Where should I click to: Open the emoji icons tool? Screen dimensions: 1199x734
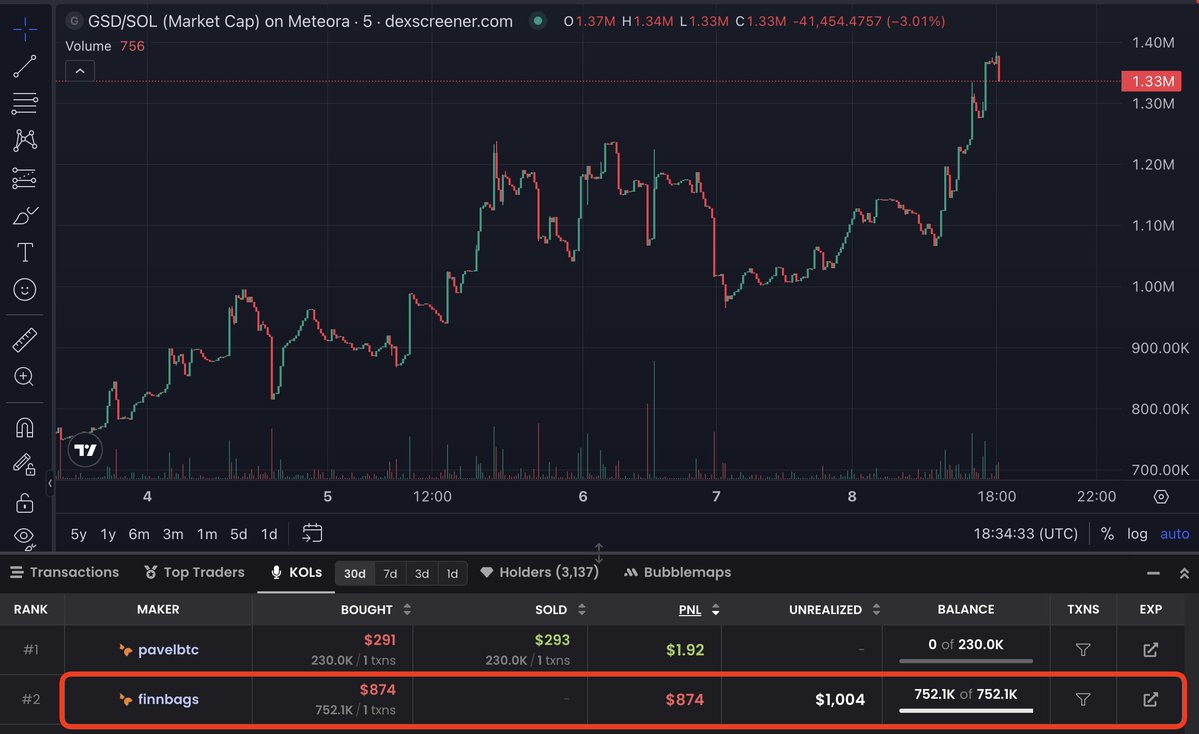(24, 290)
